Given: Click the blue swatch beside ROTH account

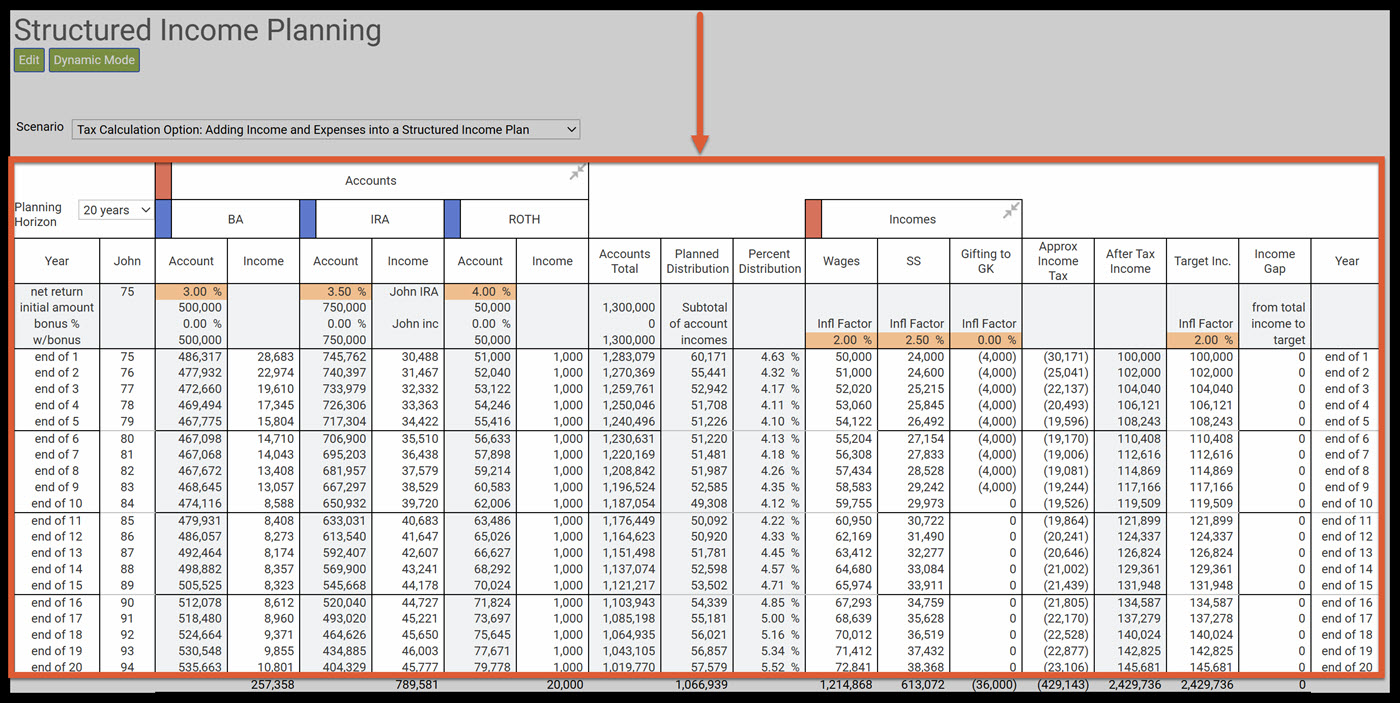Looking at the screenshot, I should [x=452, y=219].
